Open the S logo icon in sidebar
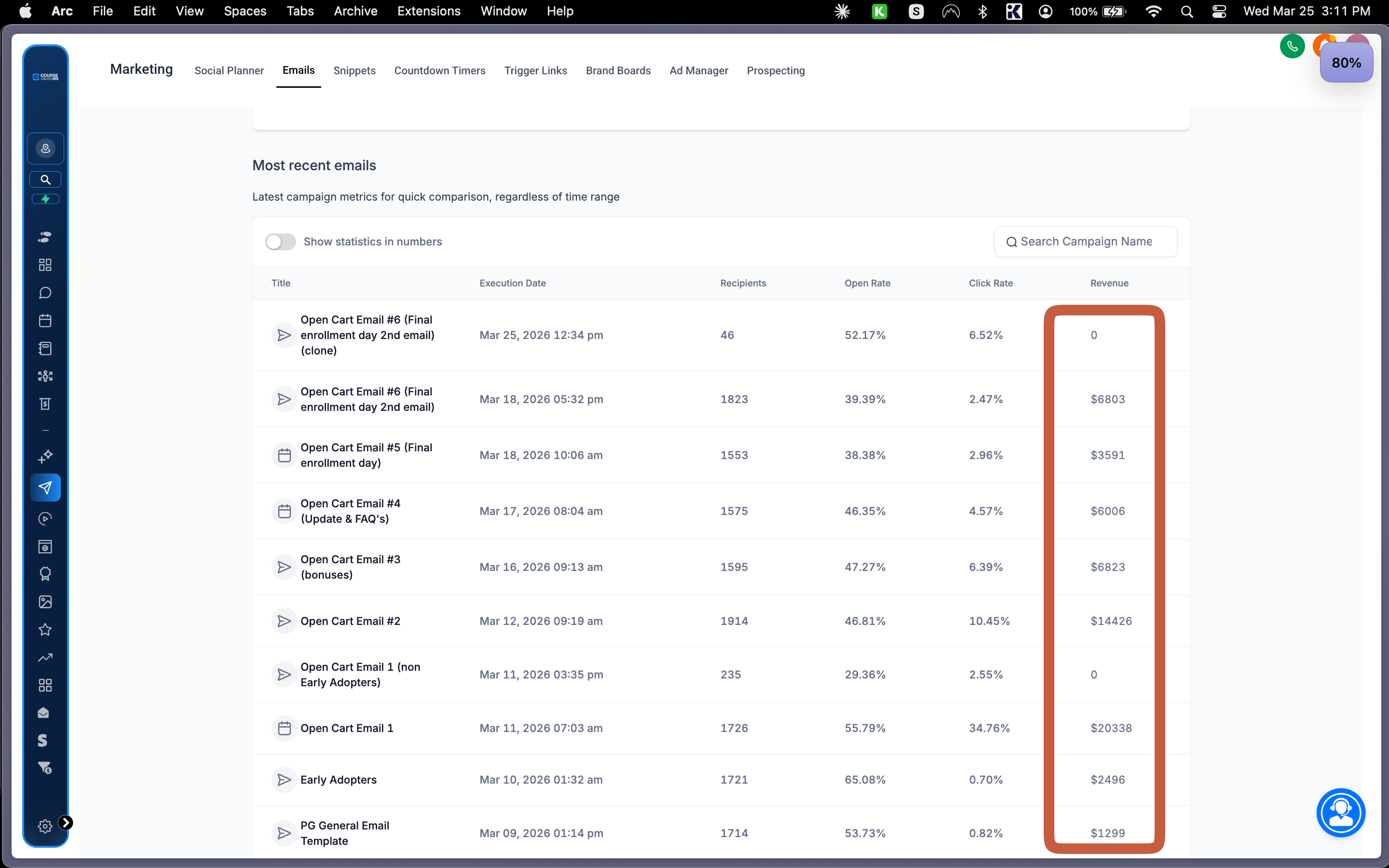Viewport: 1389px width, 868px height. [42, 741]
